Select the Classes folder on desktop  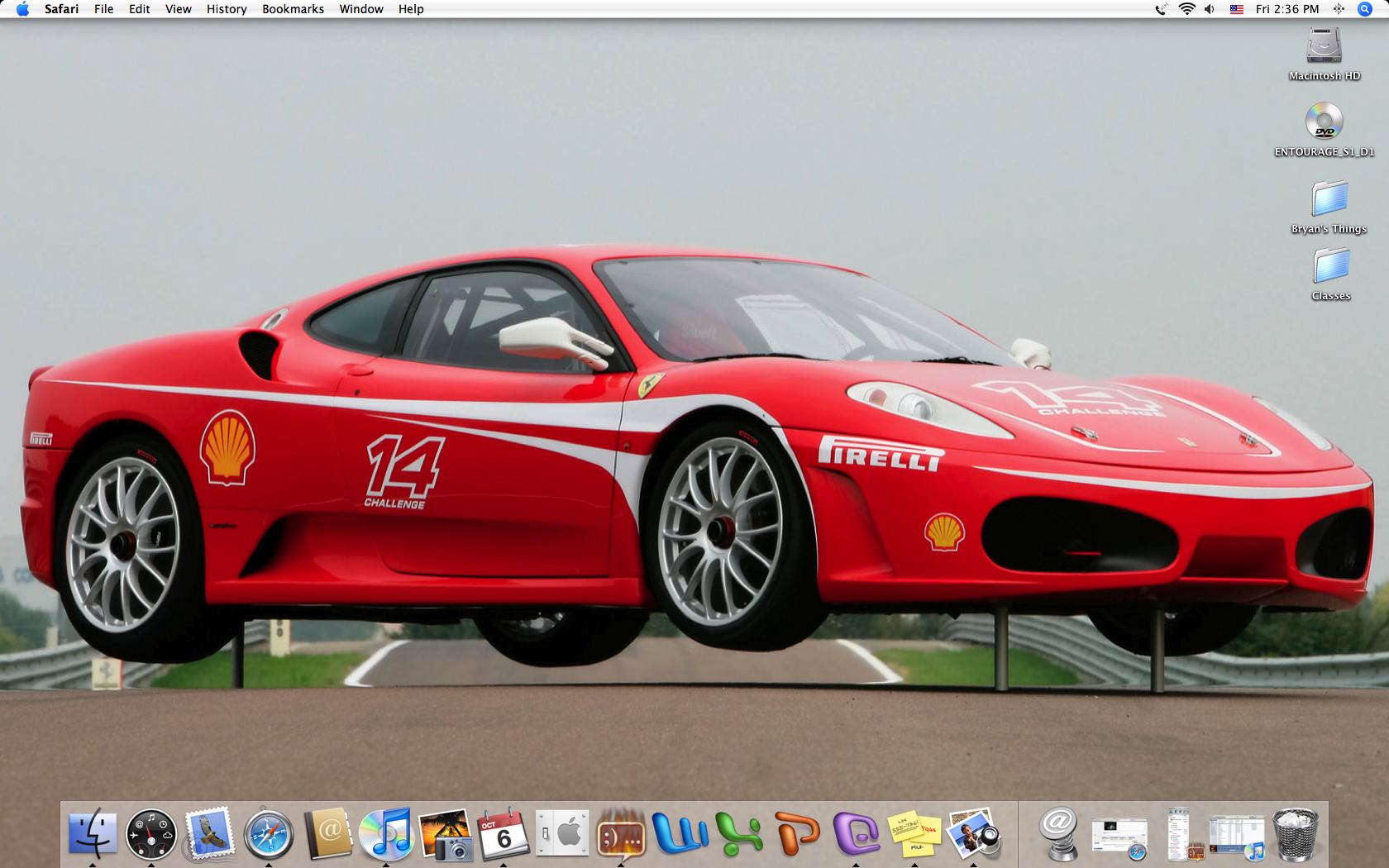tap(1330, 274)
